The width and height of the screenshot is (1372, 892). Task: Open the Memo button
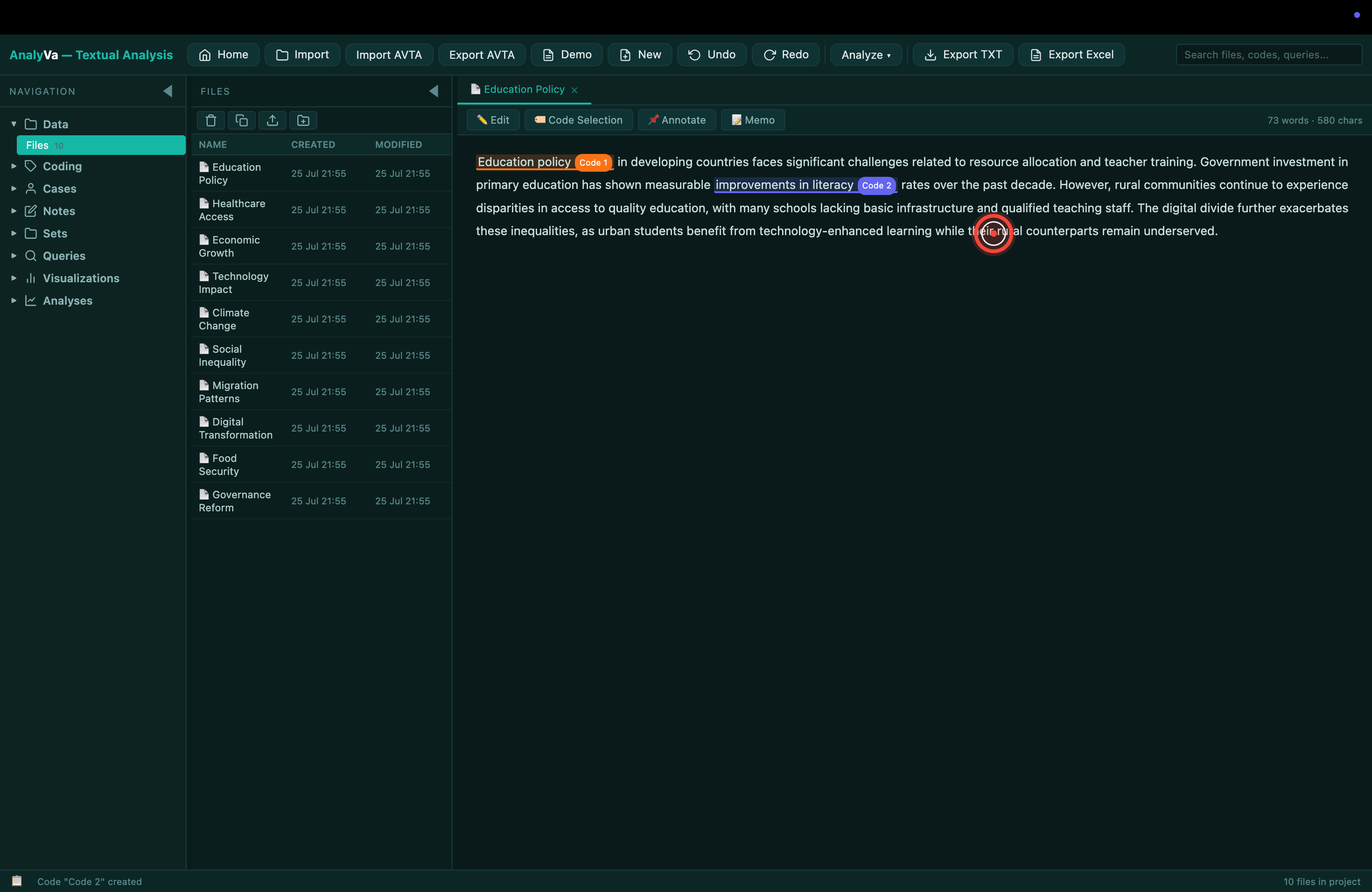pyautogui.click(x=753, y=120)
